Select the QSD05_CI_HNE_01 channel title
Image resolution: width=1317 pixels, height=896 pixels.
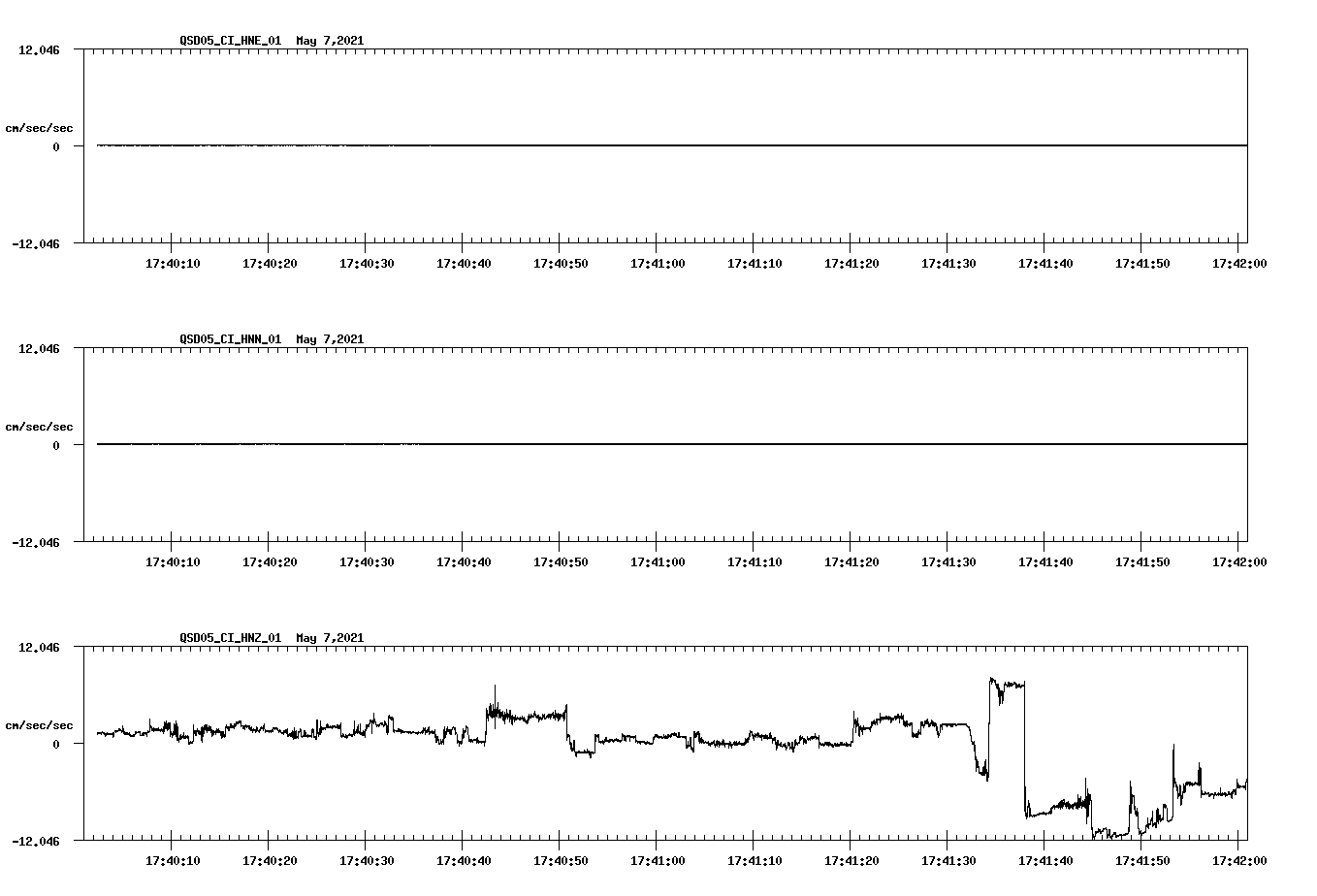(x=231, y=41)
